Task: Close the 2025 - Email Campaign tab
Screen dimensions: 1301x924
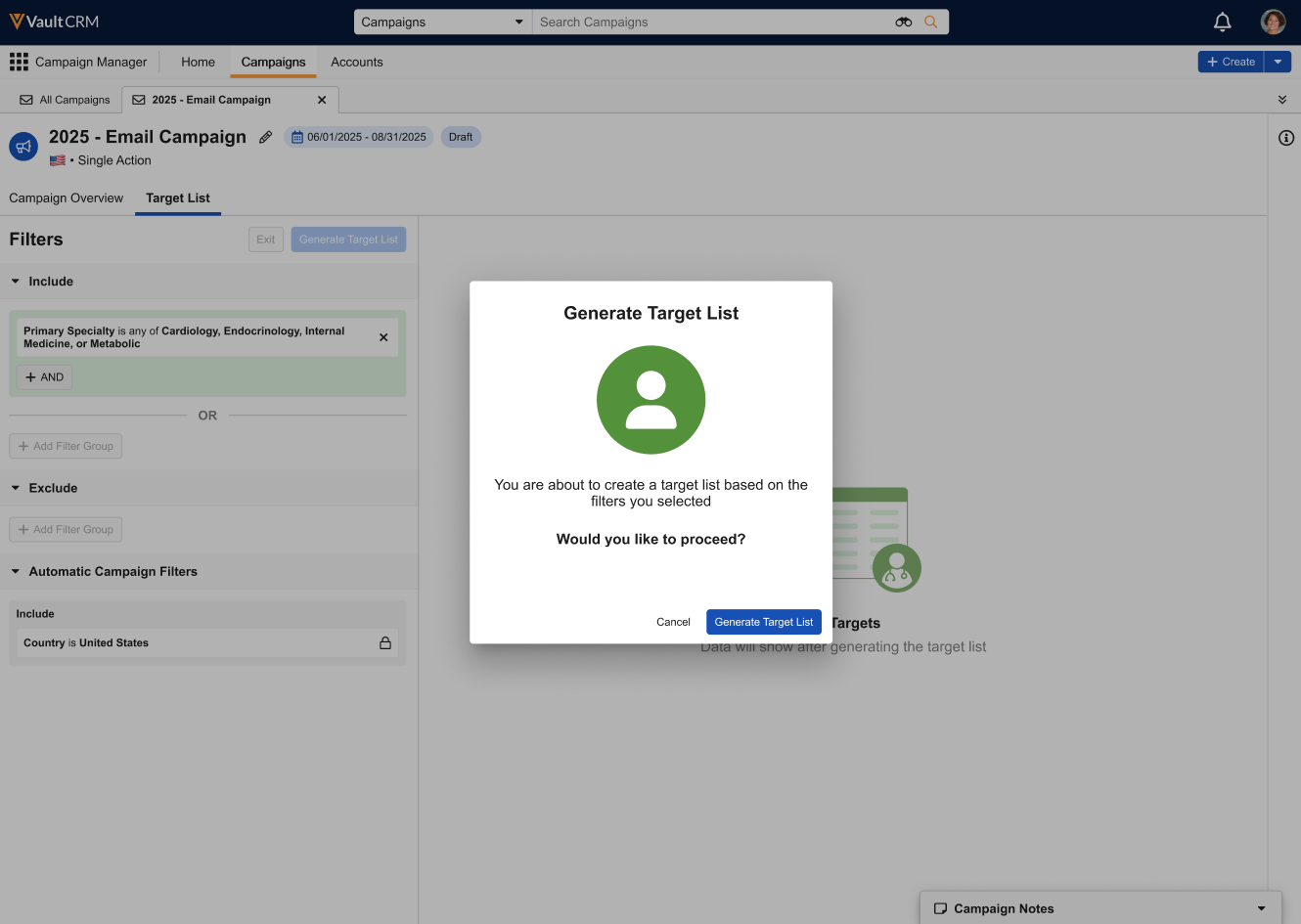Action: pos(322,100)
